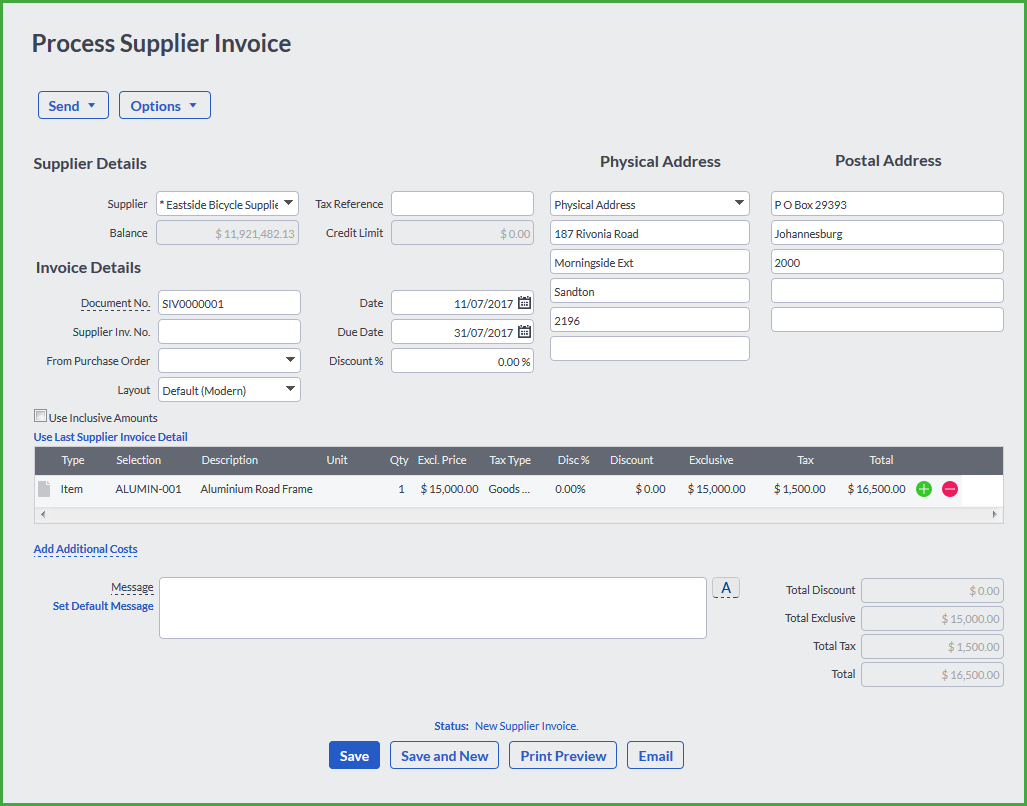
Task: Click the Document No. field SIV0000001
Action: click(x=229, y=303)
